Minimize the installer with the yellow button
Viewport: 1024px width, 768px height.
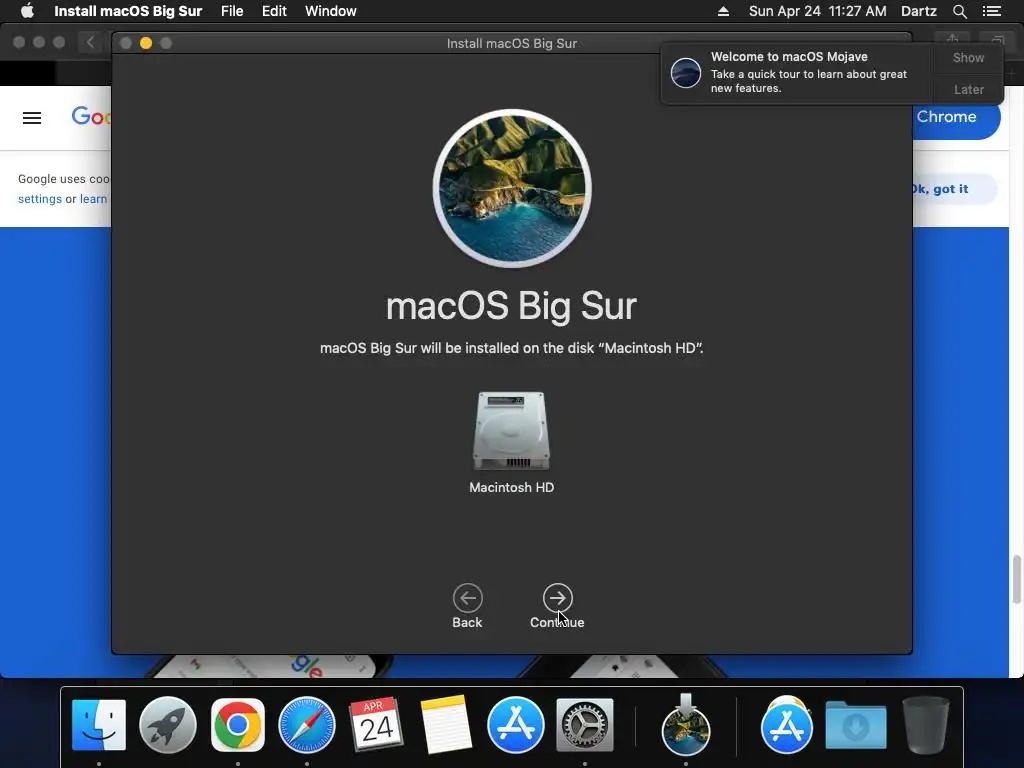click(x=146, y=43)
